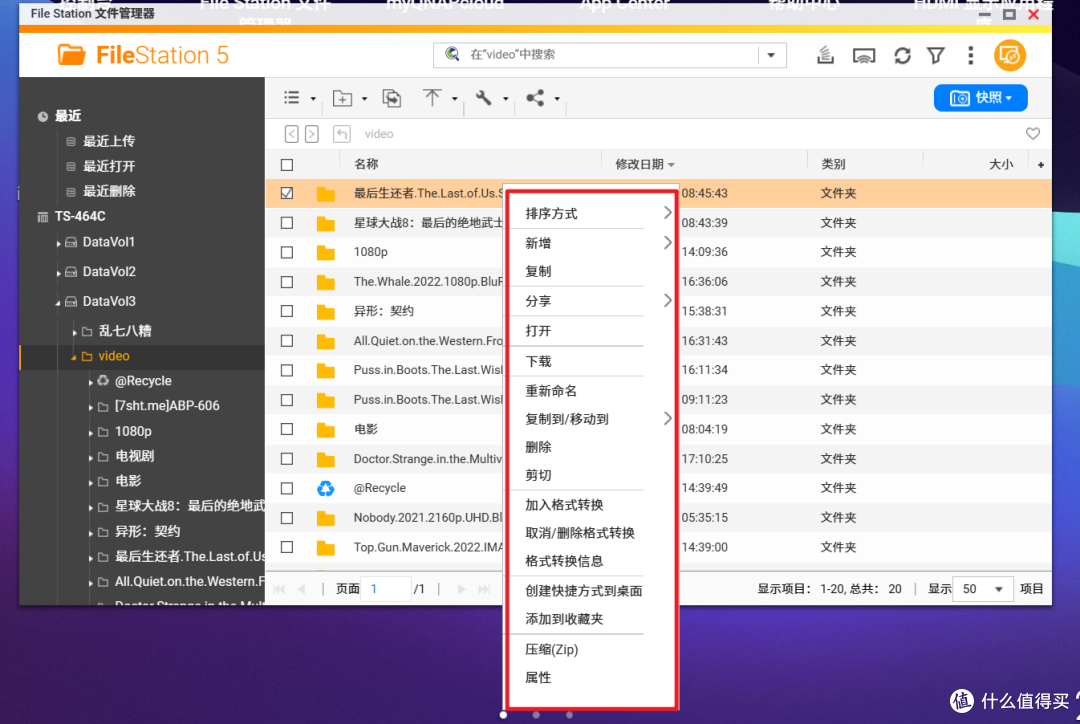This screenshot has height=724, width=1080.
Task: Open the search options dropdown arrow
Action: (x=771, y=54)
